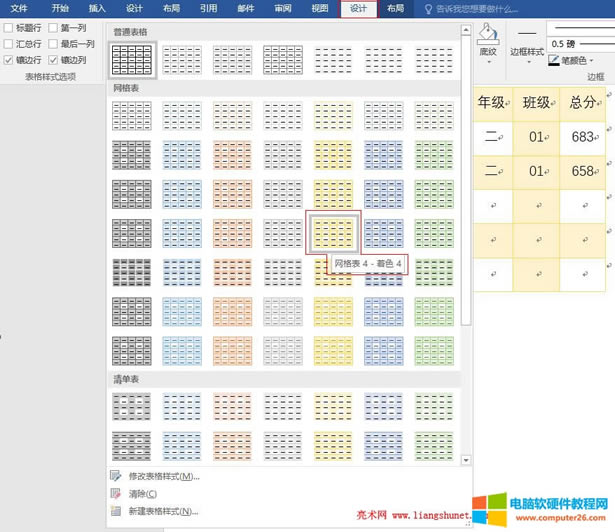Switch to the 插入 Insert tab
Screen dimensions: 615x532
[97, 8]
